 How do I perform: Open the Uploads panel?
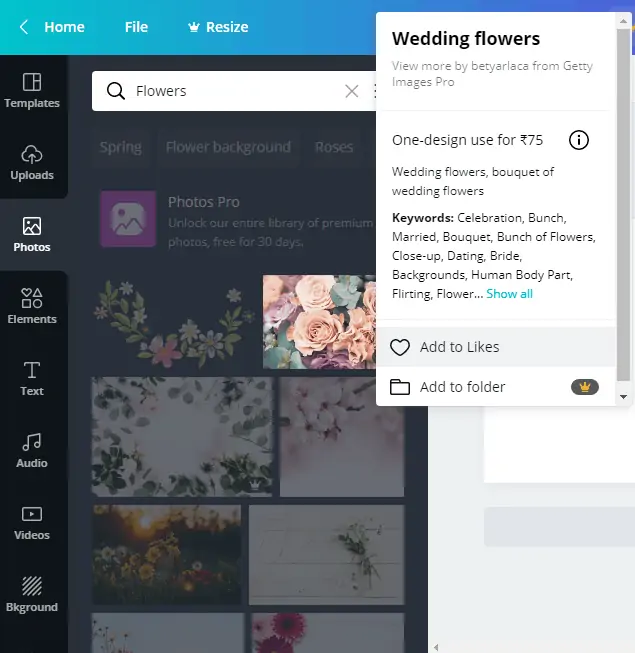pos(32,162)
